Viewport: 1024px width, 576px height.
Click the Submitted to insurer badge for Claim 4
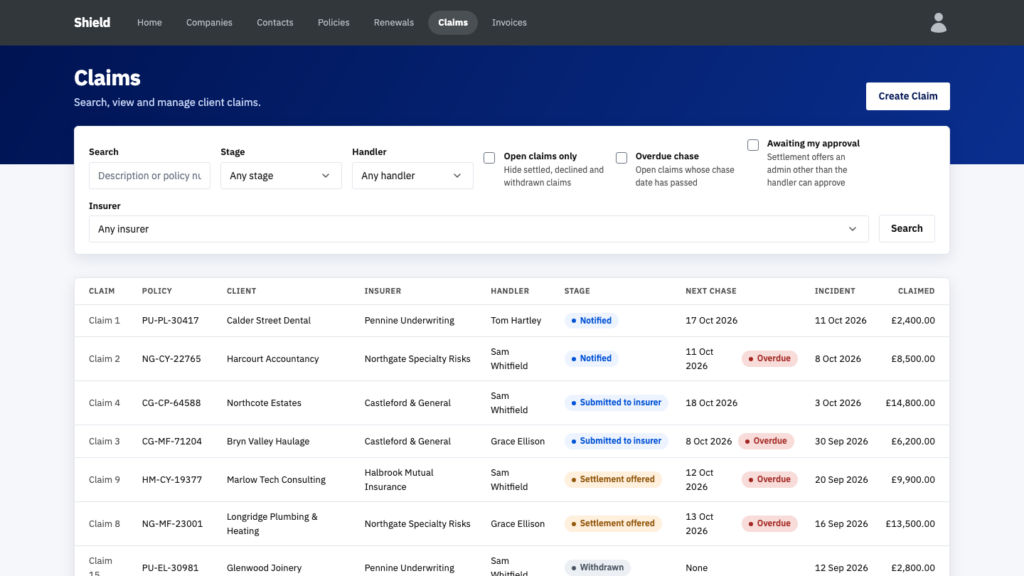point(616,403)
